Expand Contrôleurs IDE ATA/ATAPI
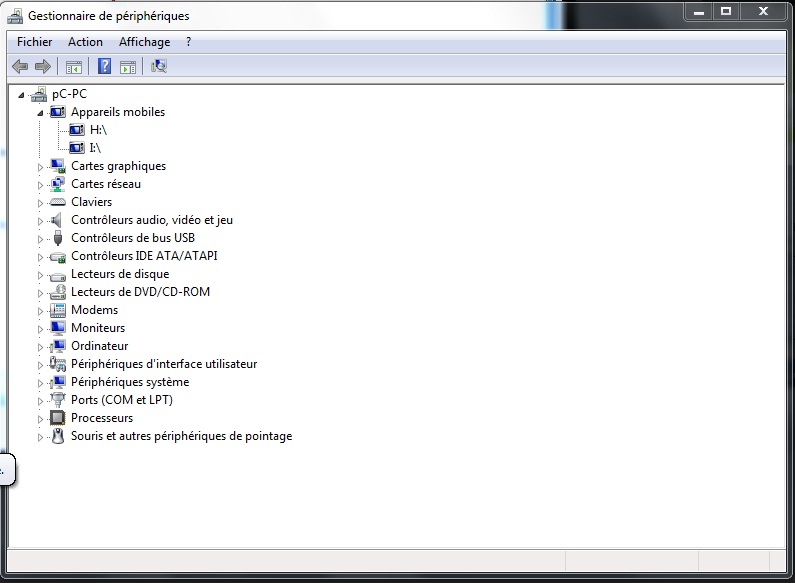Viewport: 795px width, 583px height. 40,257
